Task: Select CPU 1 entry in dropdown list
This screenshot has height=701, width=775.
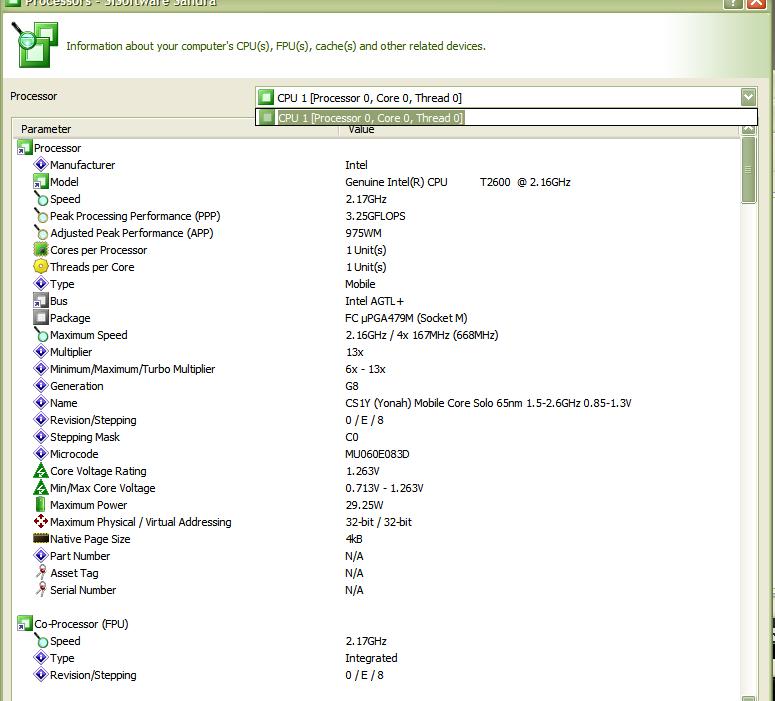Action: pos(506,118)
